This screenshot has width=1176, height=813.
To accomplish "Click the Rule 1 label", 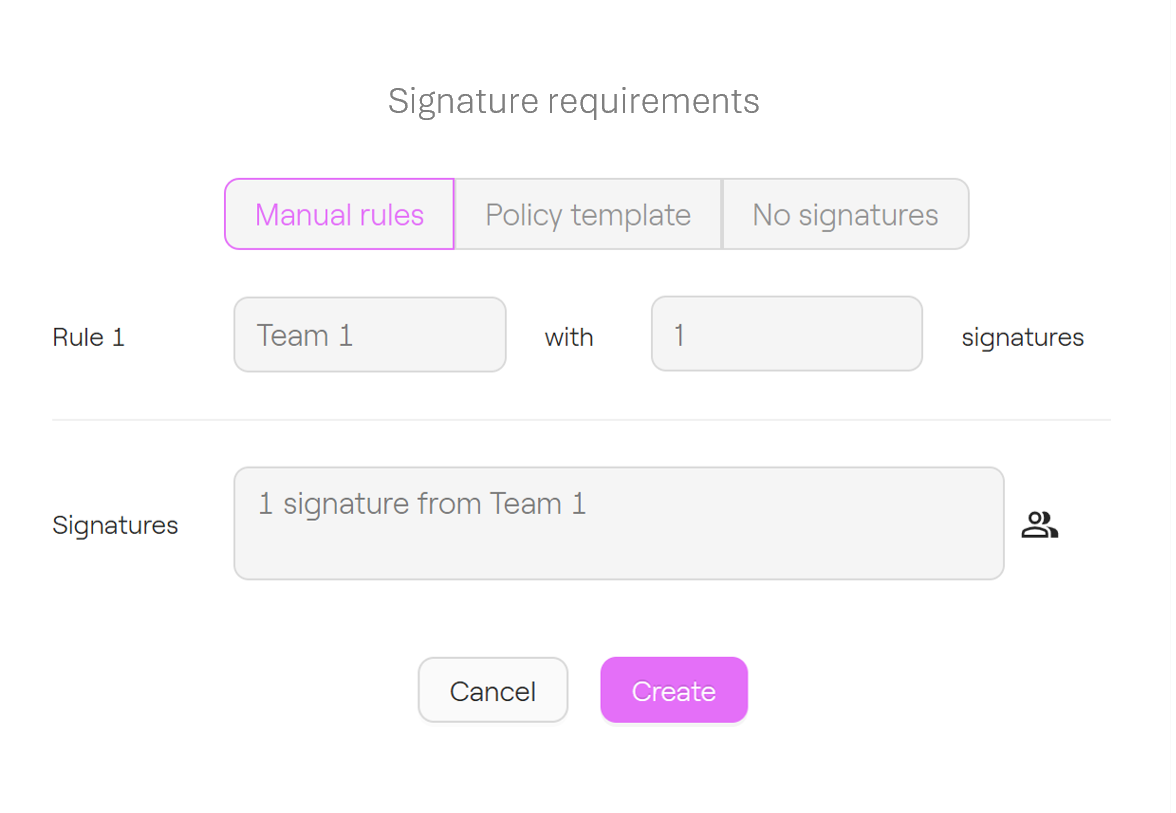I will [88, 337].
